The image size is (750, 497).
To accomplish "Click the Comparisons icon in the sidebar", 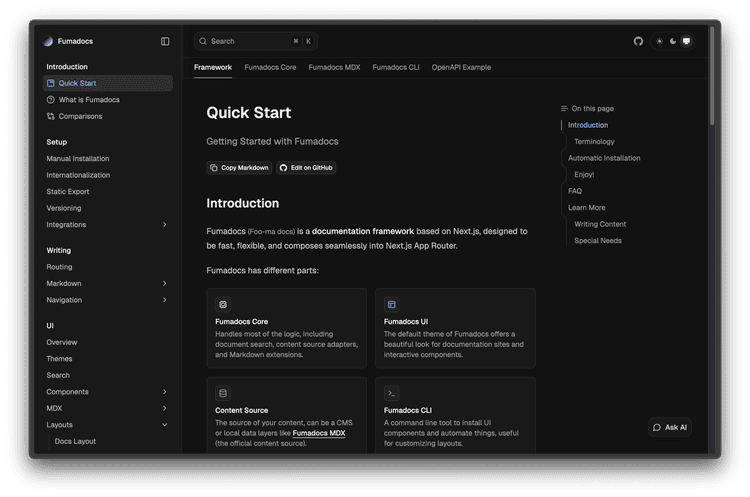I will (51, 116).
